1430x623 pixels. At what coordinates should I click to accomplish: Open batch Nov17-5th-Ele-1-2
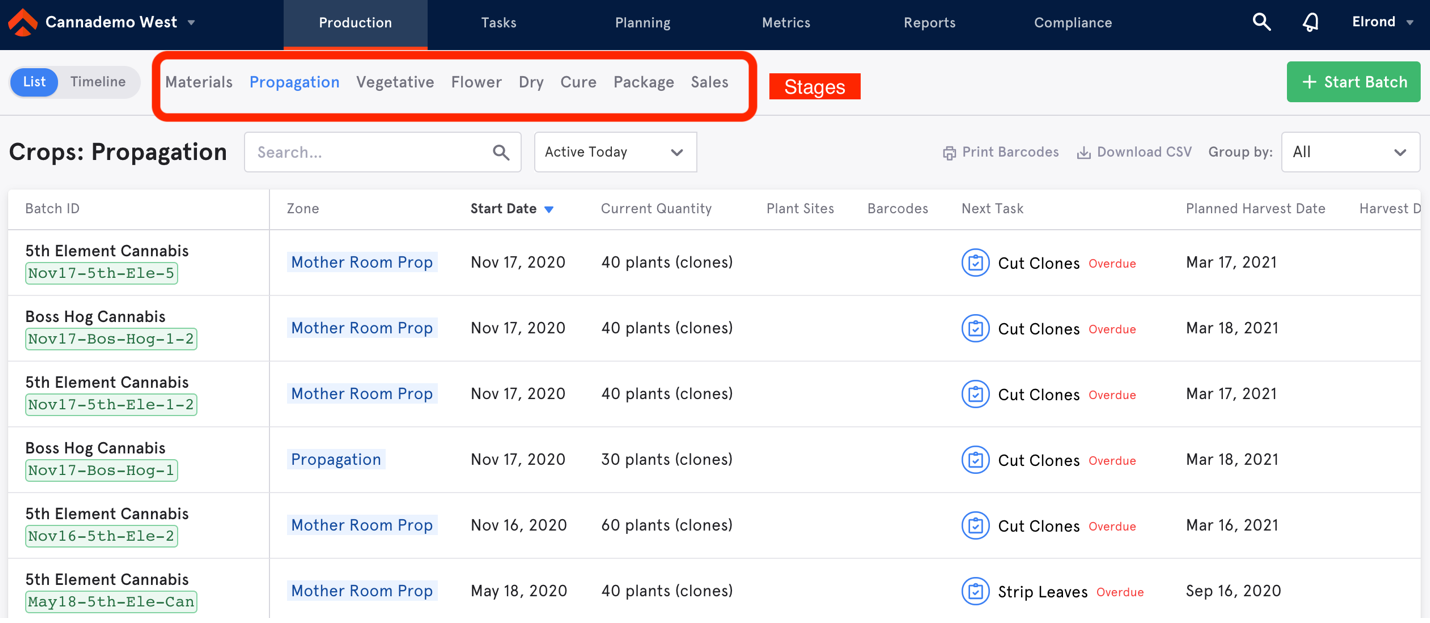[x=111, y=405]
